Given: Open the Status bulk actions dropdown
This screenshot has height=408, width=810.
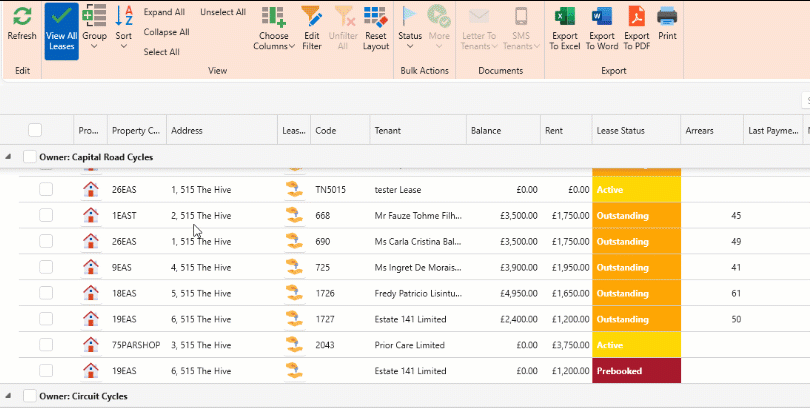Looking at the screenshot, I should (410, 29).
